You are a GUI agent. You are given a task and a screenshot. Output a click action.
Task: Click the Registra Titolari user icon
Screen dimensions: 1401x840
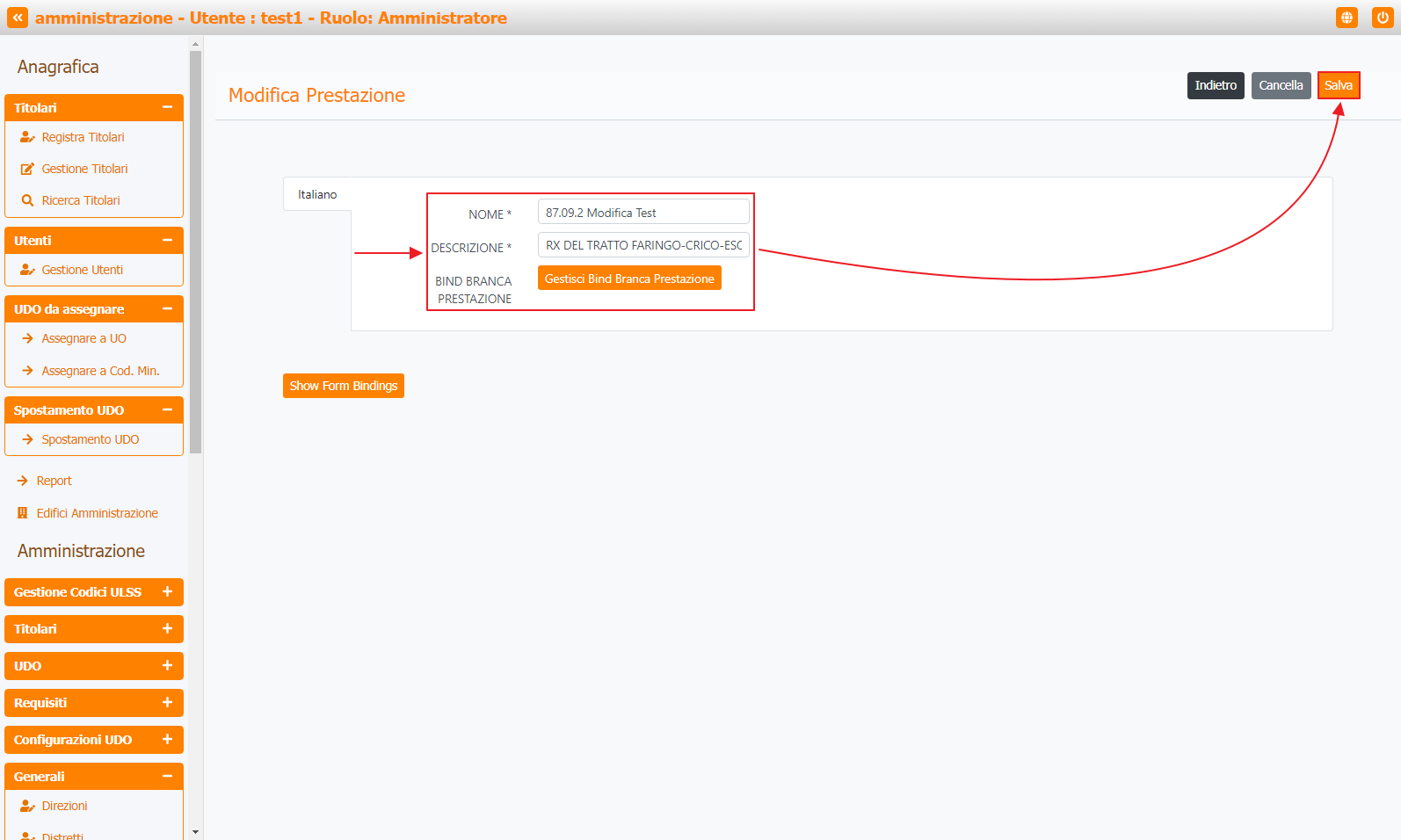point(27,137)
